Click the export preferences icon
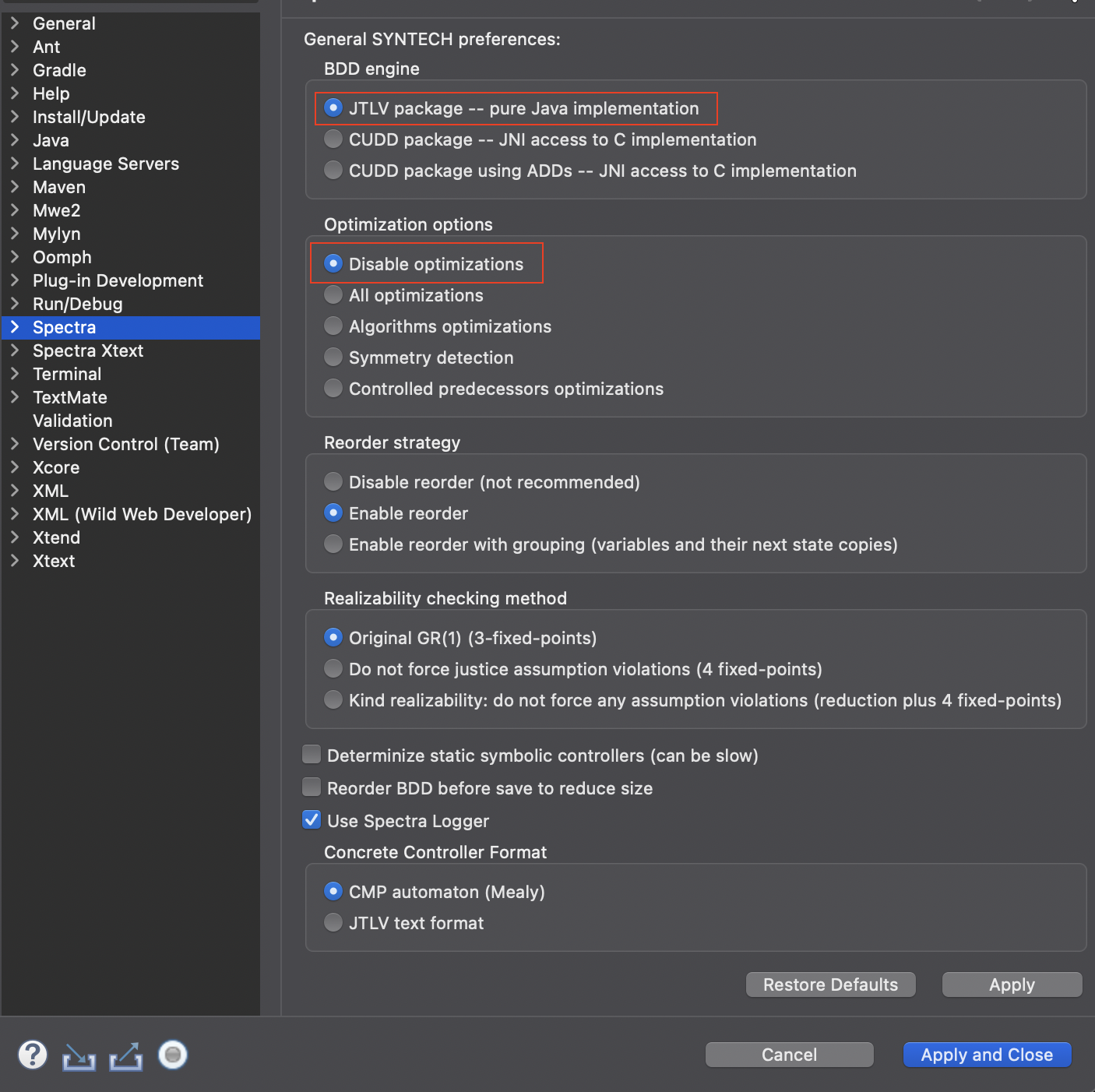Viewport: 1095px width, 1092px height. pos(126,1056)
